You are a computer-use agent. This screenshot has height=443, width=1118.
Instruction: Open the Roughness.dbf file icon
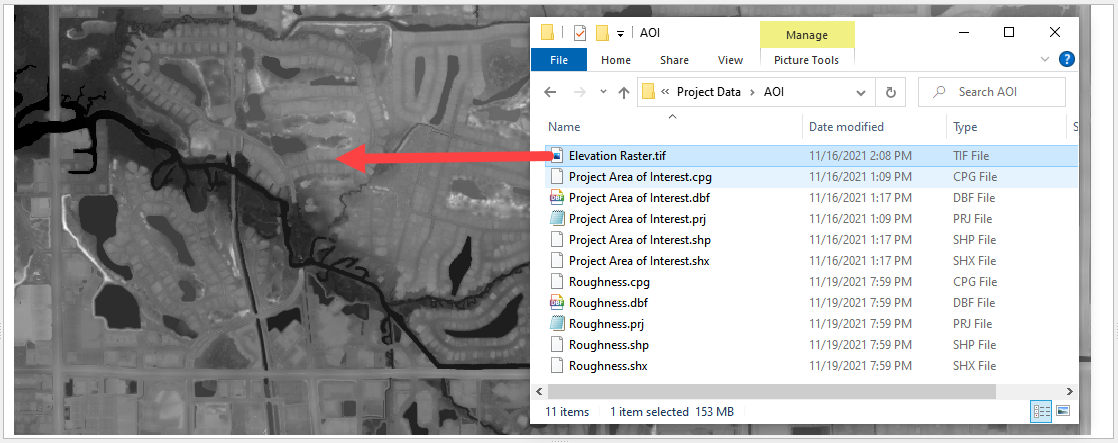(557, 303)
